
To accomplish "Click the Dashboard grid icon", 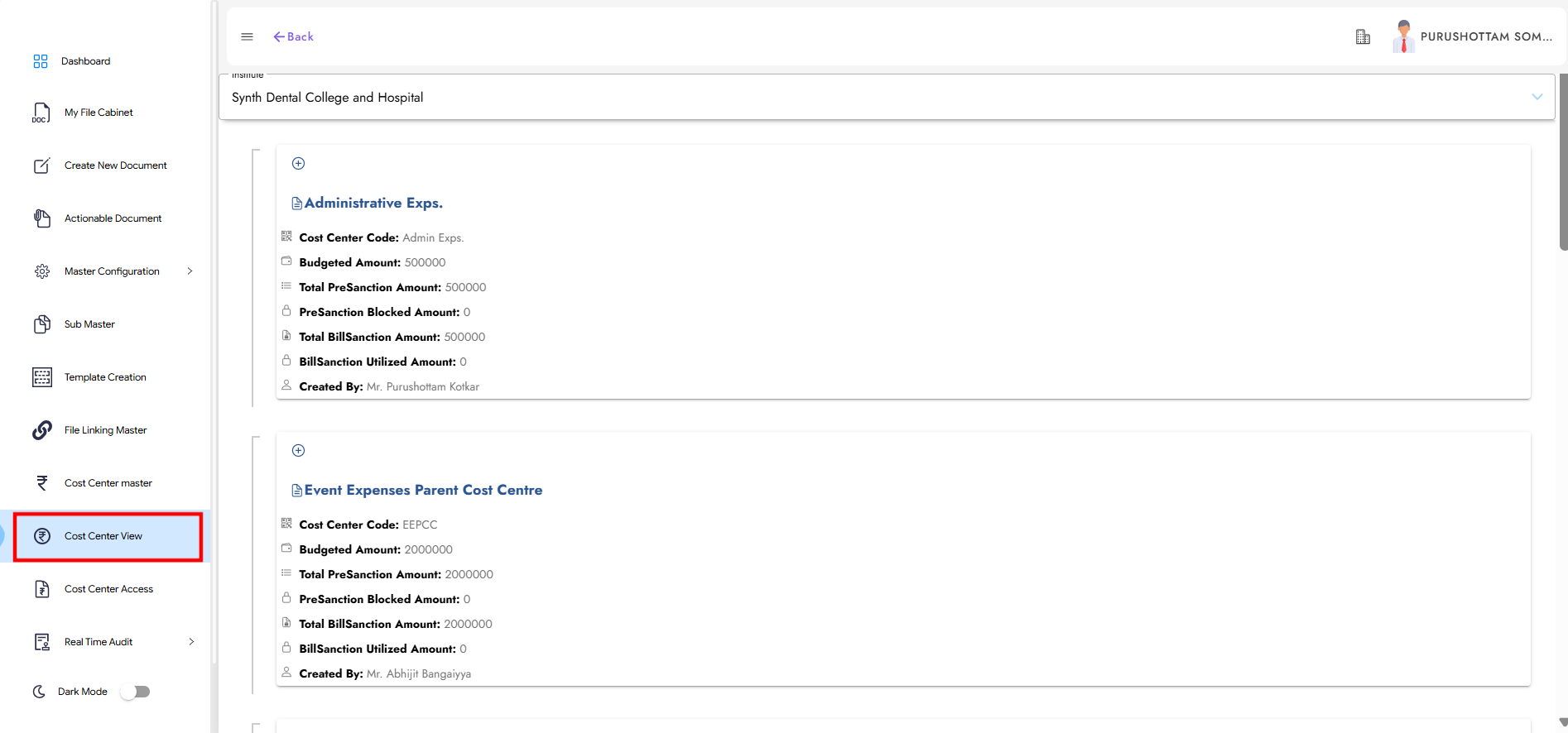I will tap(41, 61).
